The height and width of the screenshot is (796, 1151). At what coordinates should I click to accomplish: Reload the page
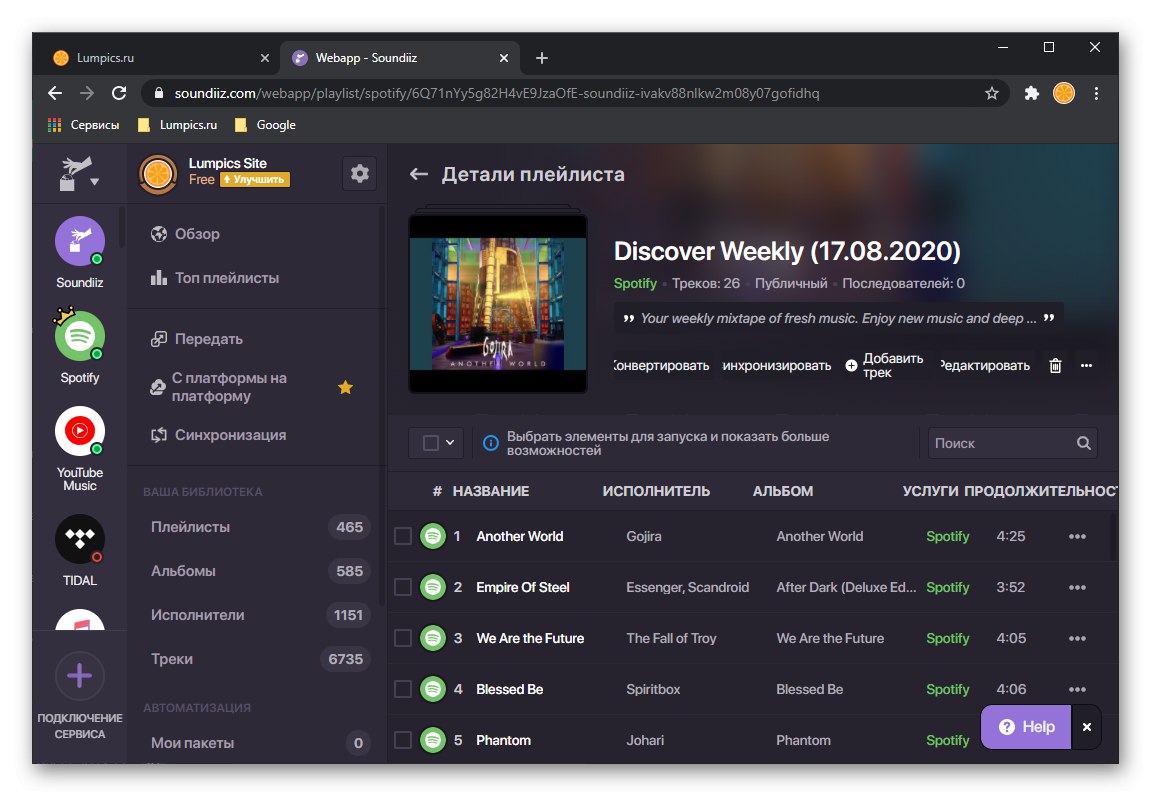pos(119,93)
